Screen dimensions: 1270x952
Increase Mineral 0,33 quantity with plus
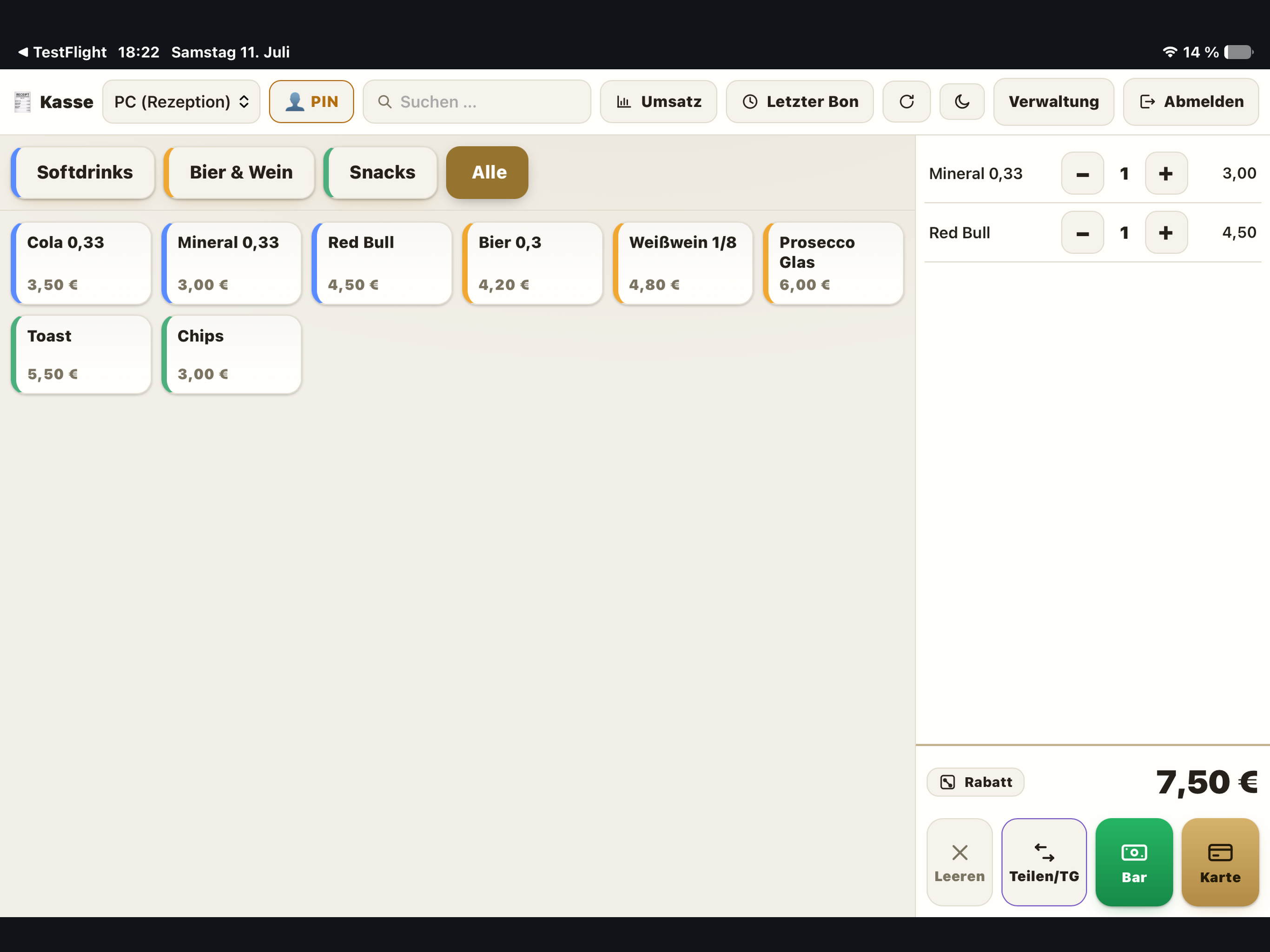coord(1165,173)
